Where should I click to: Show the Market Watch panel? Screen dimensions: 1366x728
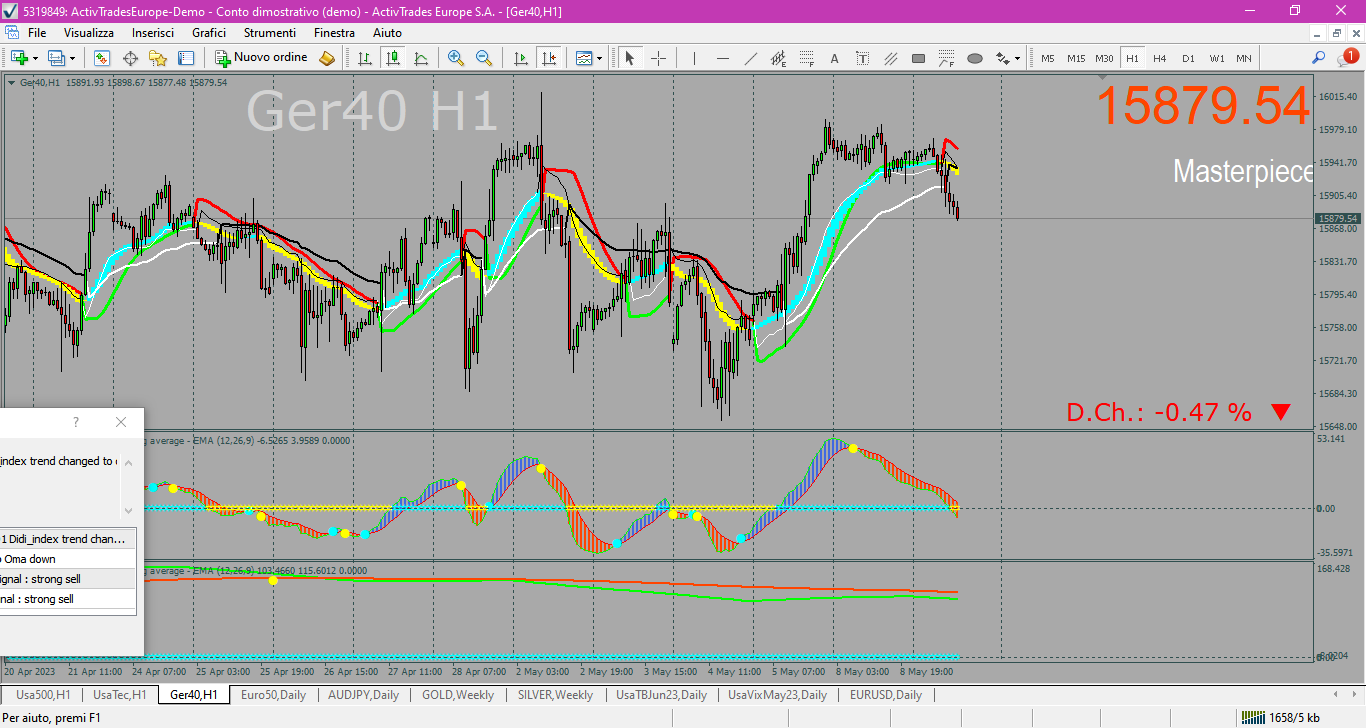(102, 58)
